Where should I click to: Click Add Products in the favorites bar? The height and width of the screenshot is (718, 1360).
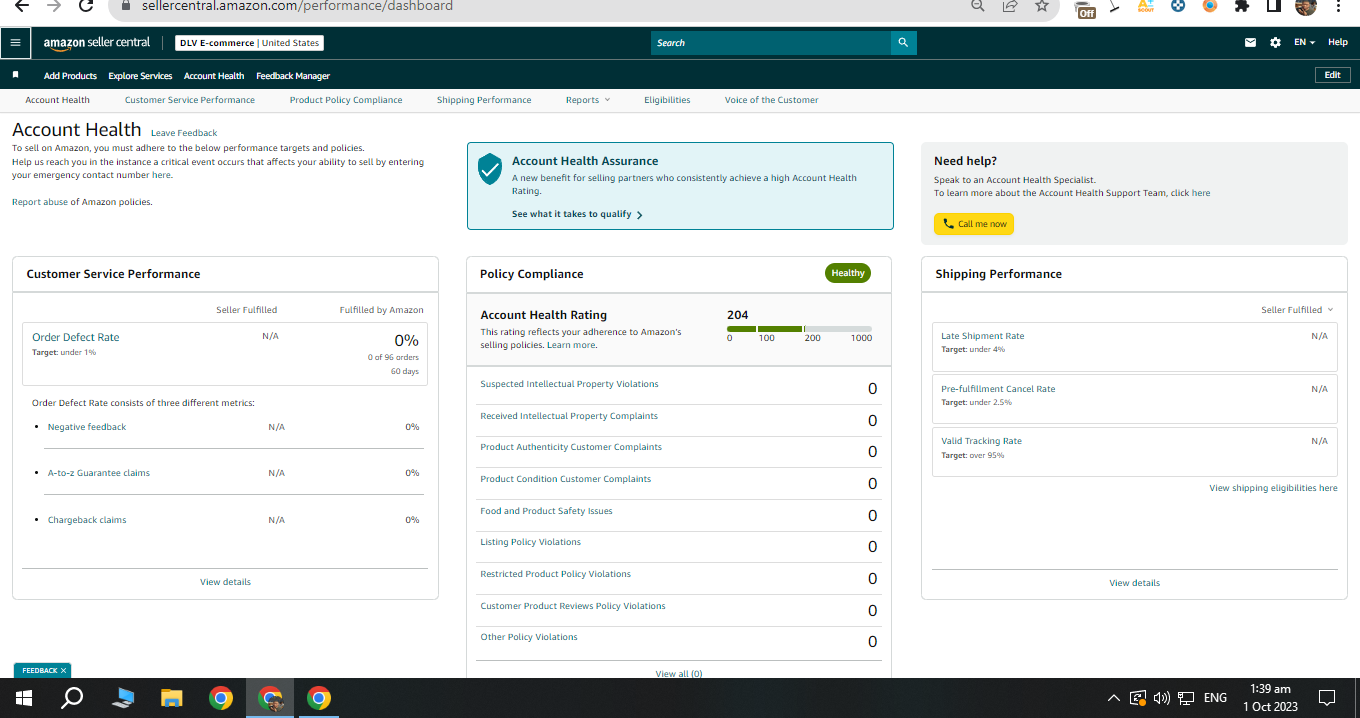click(70, 76)
